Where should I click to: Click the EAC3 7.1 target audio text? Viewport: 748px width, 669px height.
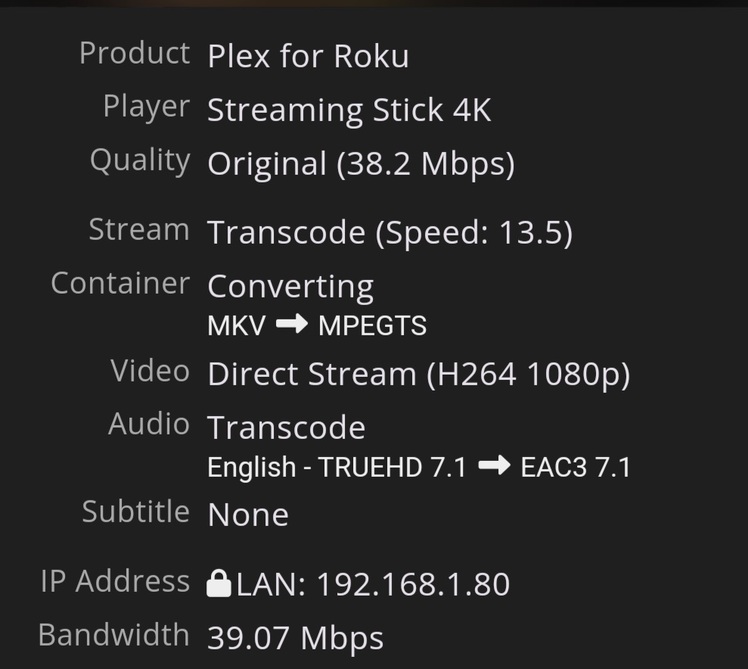coord(576,467)
